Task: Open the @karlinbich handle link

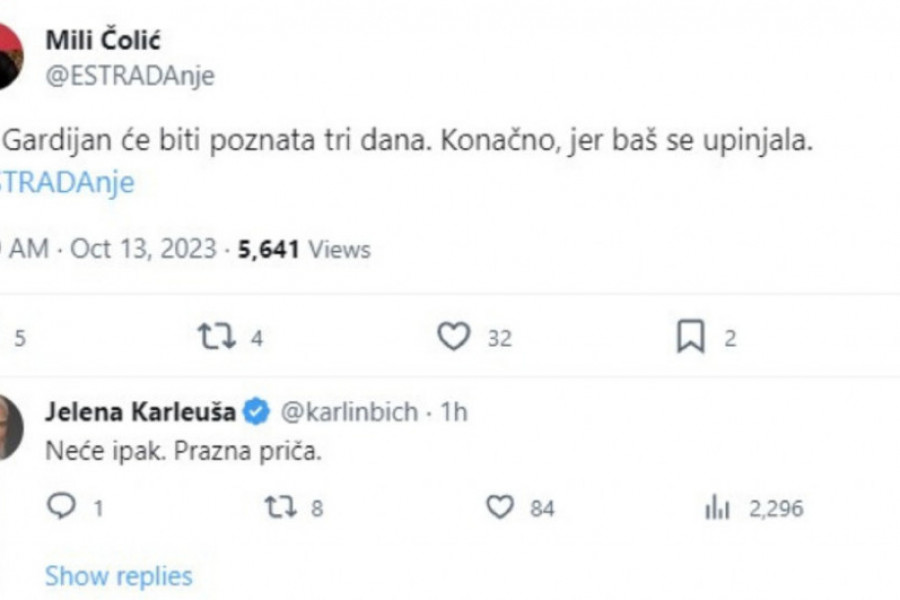Action: click(348, 411)
